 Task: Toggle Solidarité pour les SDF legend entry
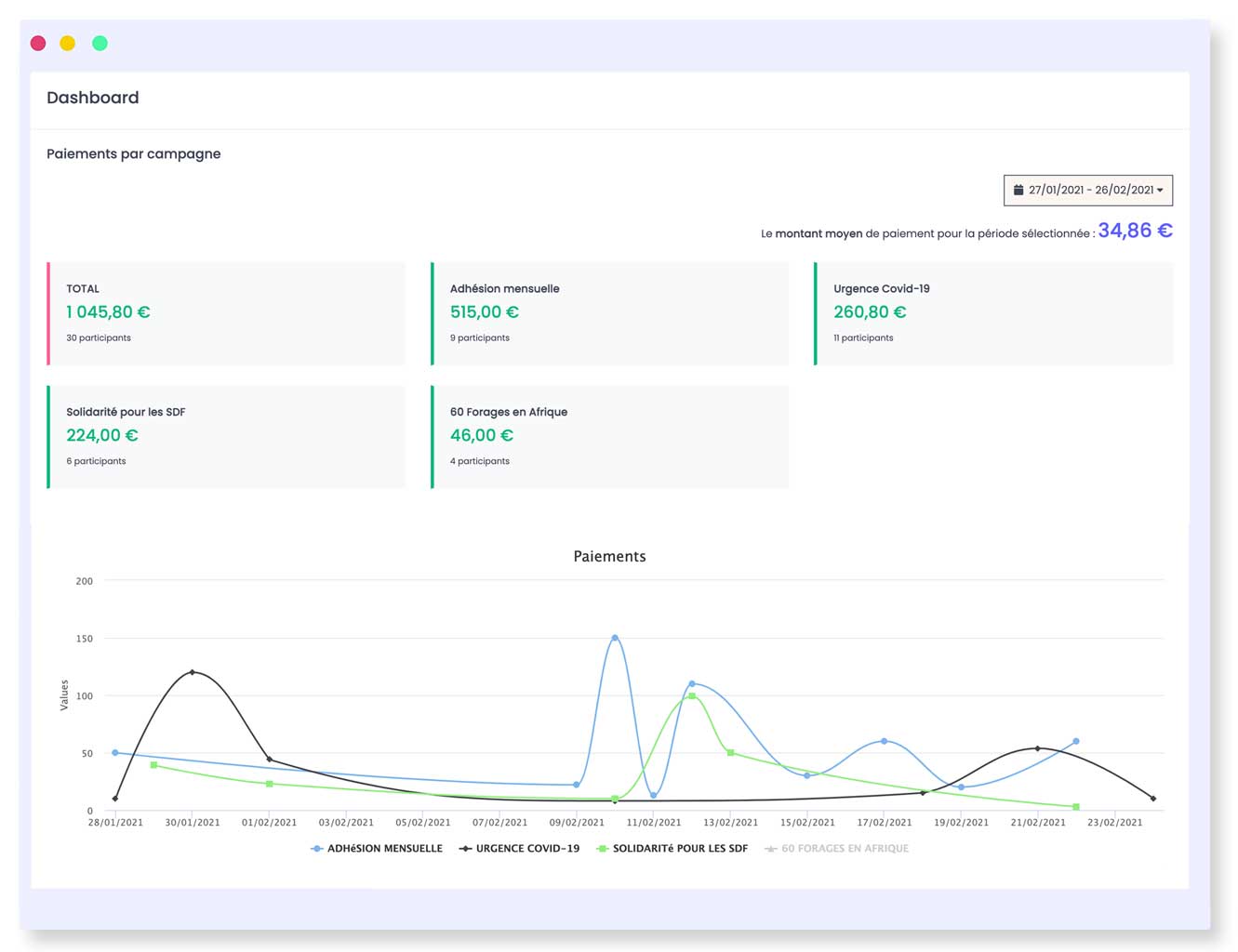(672, 848)
